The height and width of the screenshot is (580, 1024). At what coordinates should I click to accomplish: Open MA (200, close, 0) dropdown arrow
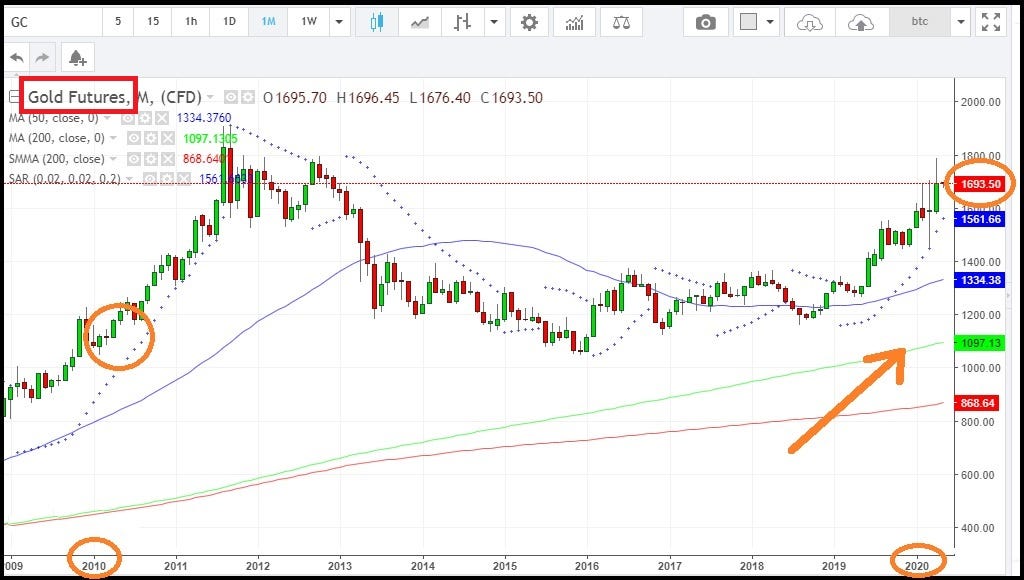[113, 138]
